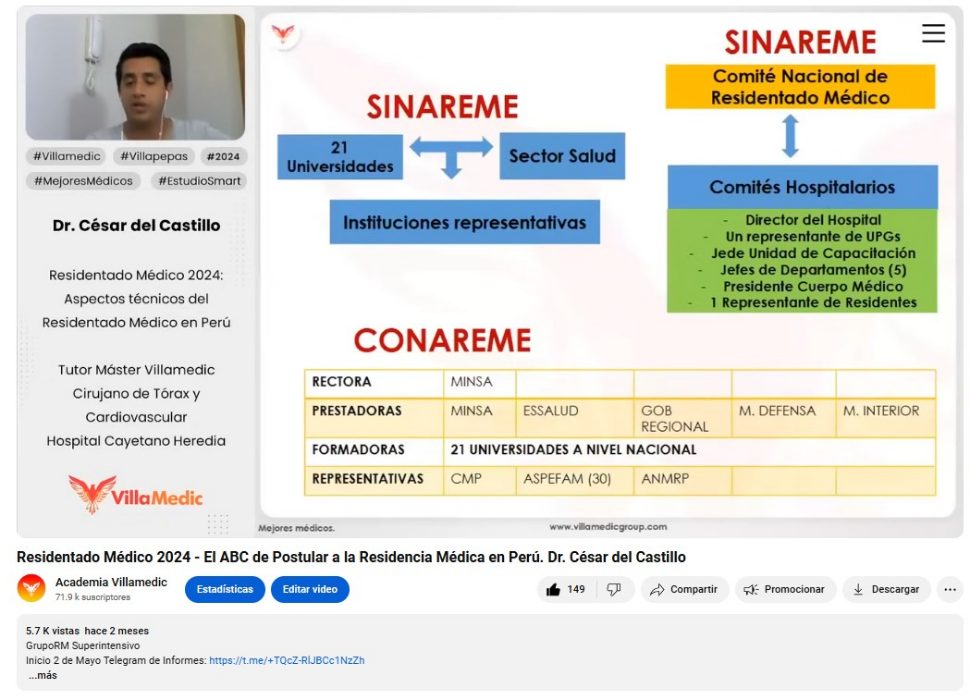Click the 'Comités Hospitalarios' header
The width and height of the screenshot is (970, 700).
click(802, 187)
